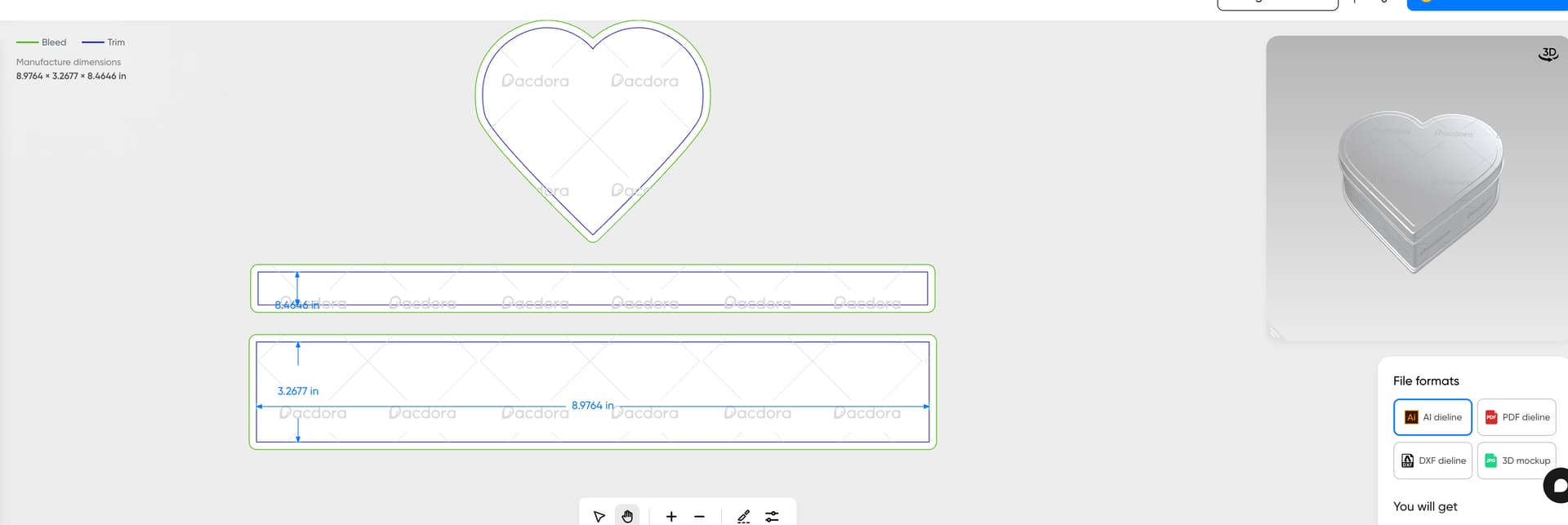Click the 3D rotate view icon

click(1548, 54)
